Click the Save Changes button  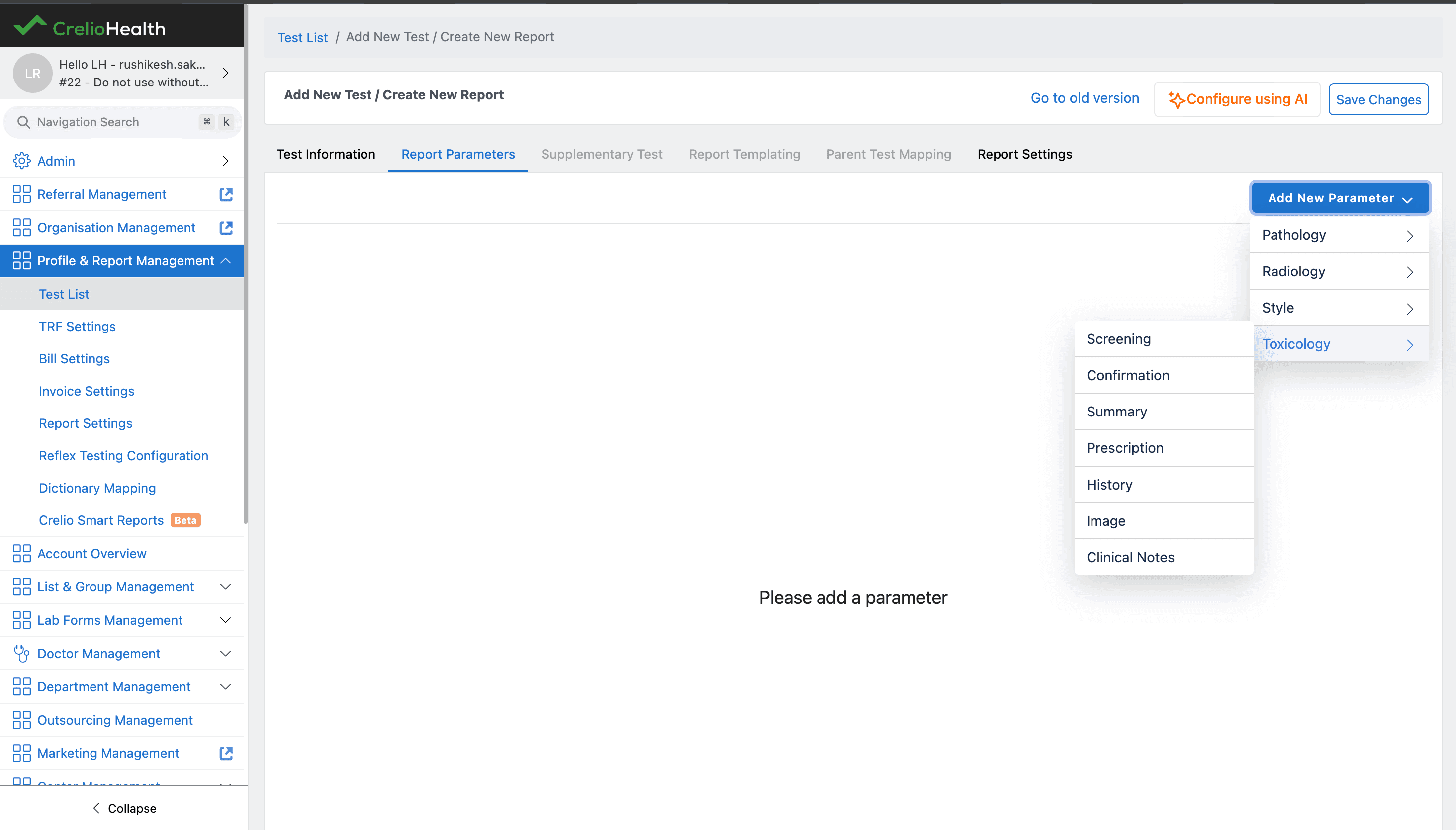click(x=1378, y=100)
